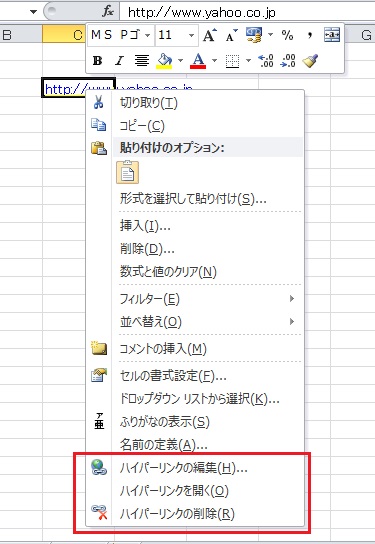Image resolution: width=375 pixels, height=544 pixels.
Task: Open the MS Pゴ font name dropdown
Action: tap(147, 35)
